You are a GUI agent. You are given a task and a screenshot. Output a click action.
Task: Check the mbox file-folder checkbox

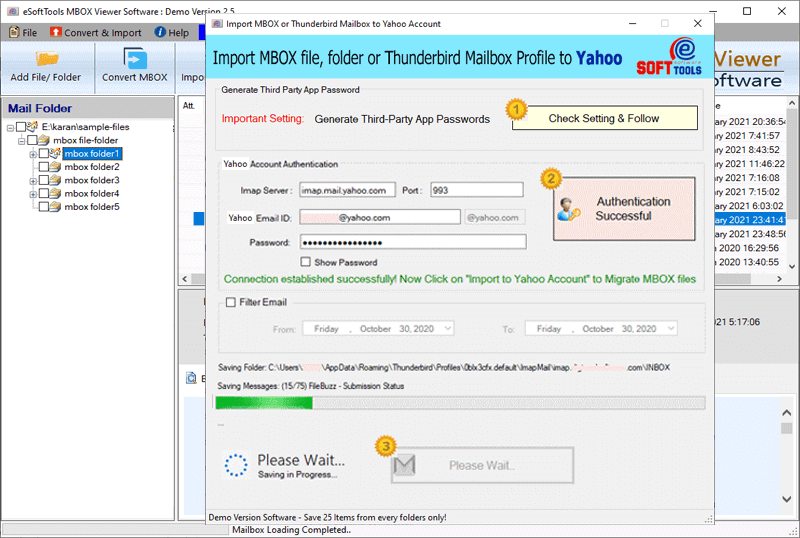tap(32, 140)
